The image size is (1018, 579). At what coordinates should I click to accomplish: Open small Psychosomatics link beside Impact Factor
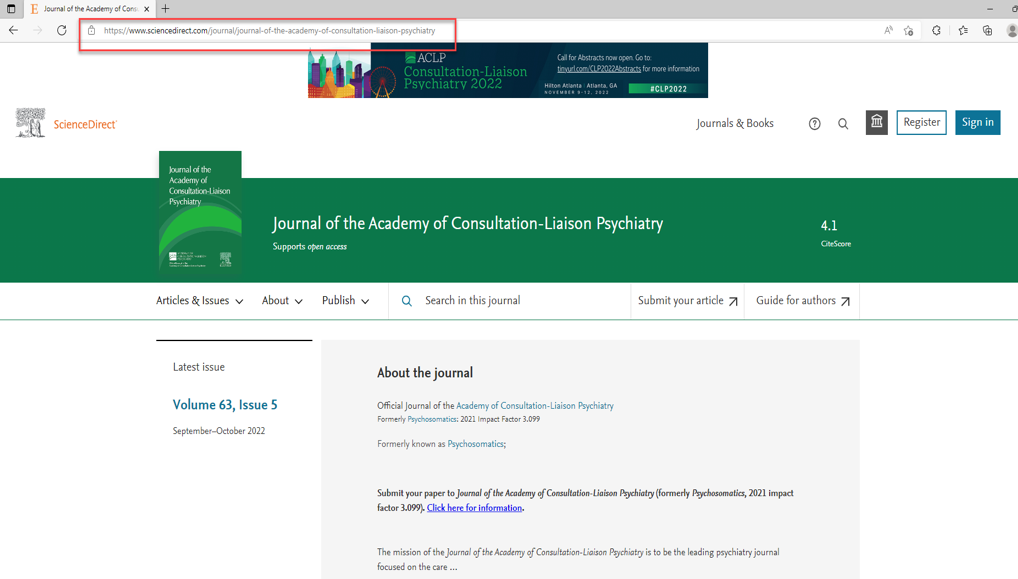pos(432,419)
